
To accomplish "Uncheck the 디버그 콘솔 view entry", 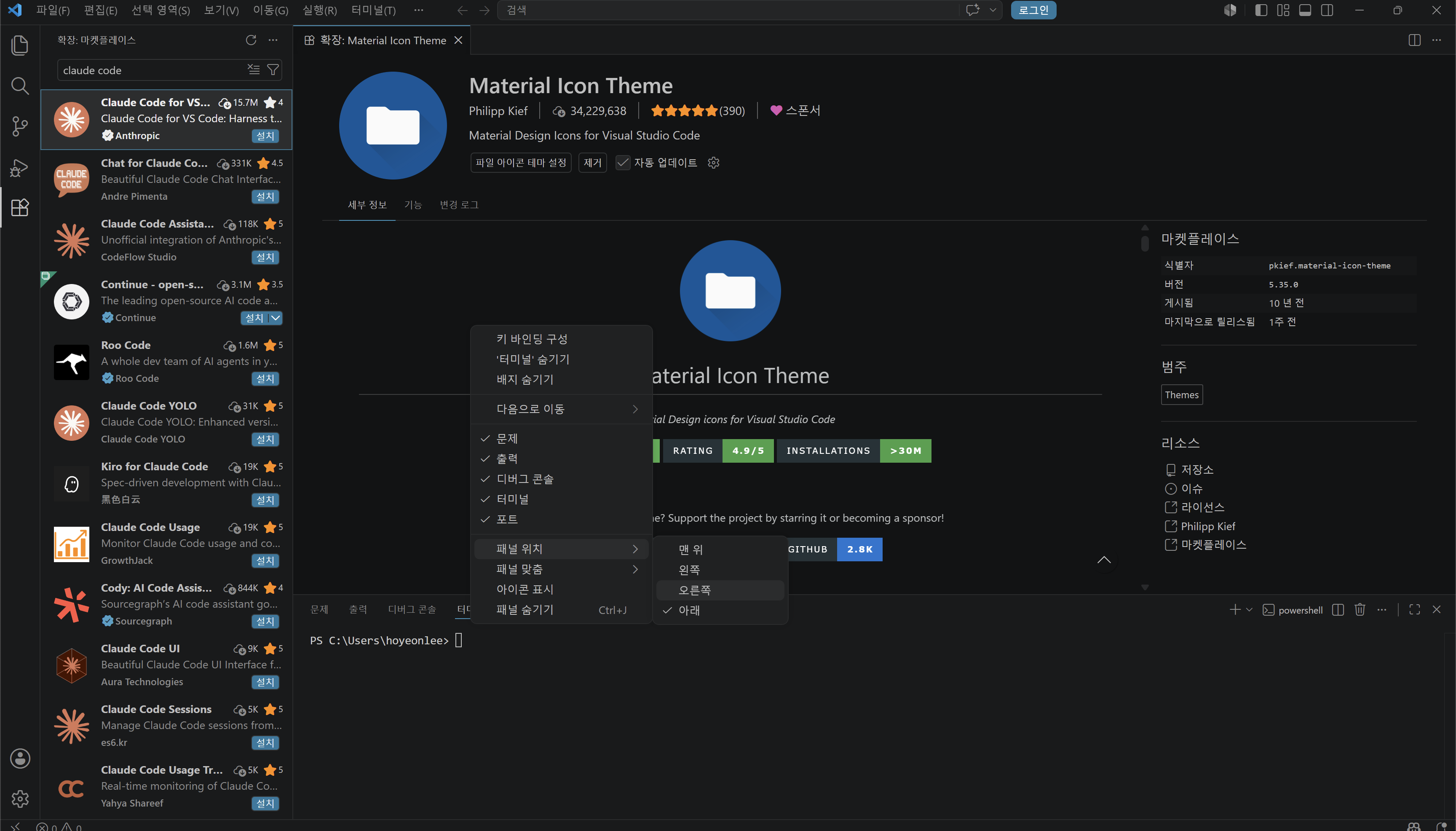I will pos(561,479).
